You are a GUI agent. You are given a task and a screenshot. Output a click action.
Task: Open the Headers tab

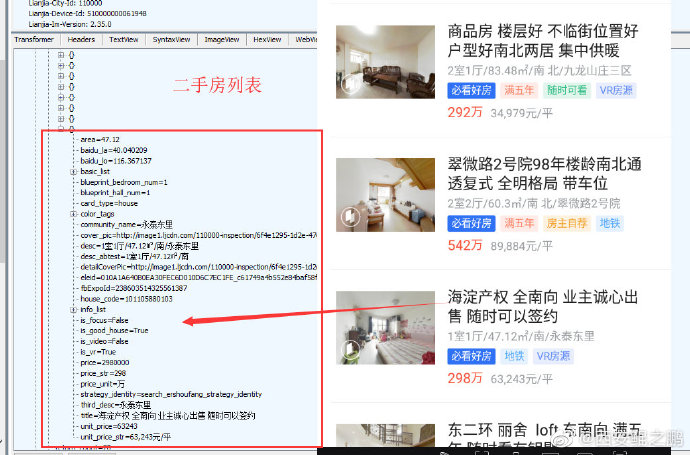(81, 40)
